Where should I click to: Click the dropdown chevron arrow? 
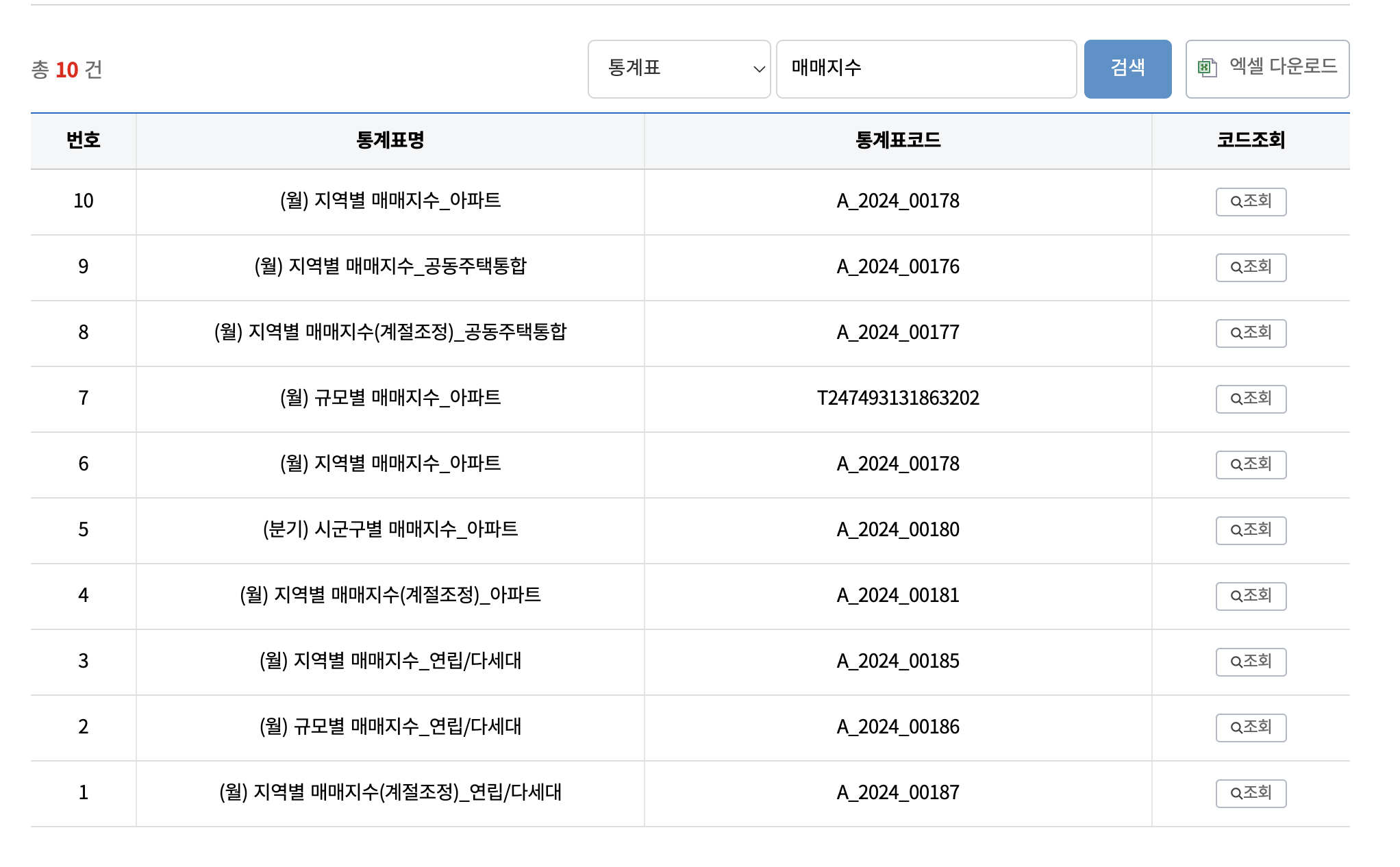coord(758,69)
